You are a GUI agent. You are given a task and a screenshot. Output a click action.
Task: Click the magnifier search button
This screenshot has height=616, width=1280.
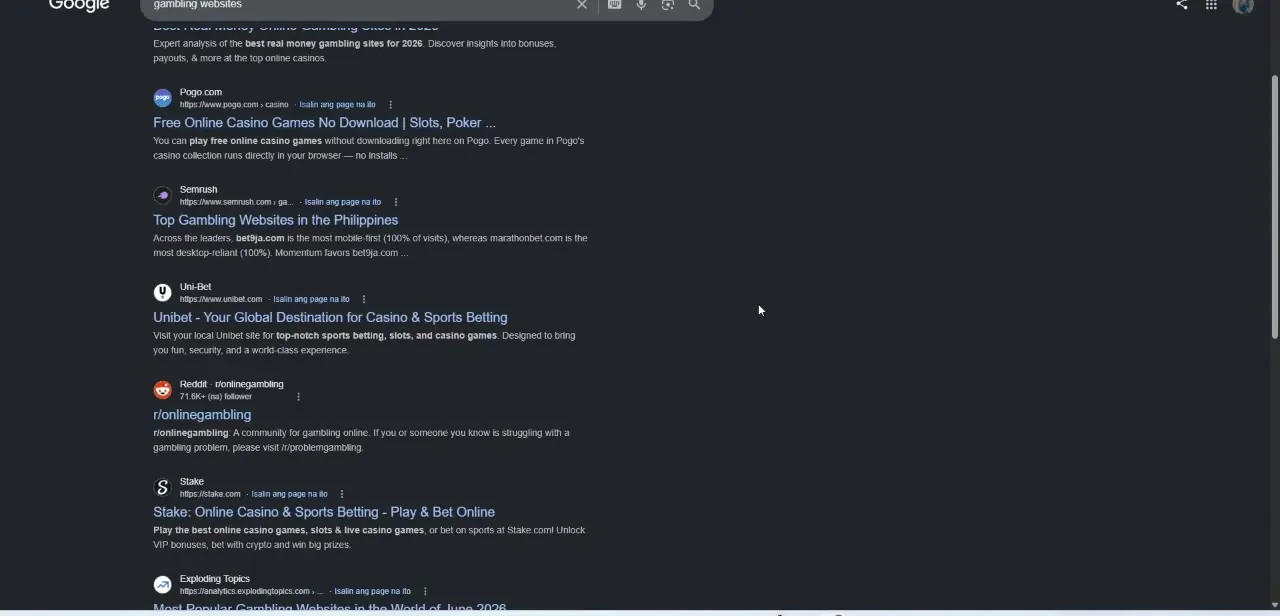(694, 5)
